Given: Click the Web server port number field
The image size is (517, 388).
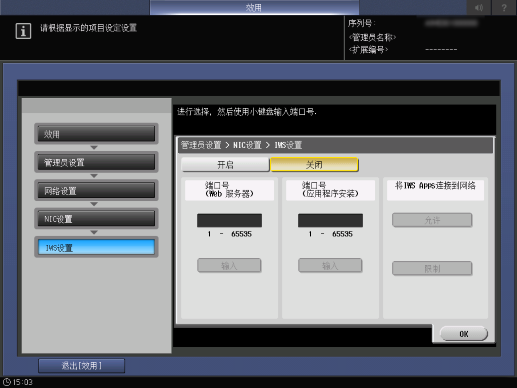Looking at the screenshot, I should point(229,220).
